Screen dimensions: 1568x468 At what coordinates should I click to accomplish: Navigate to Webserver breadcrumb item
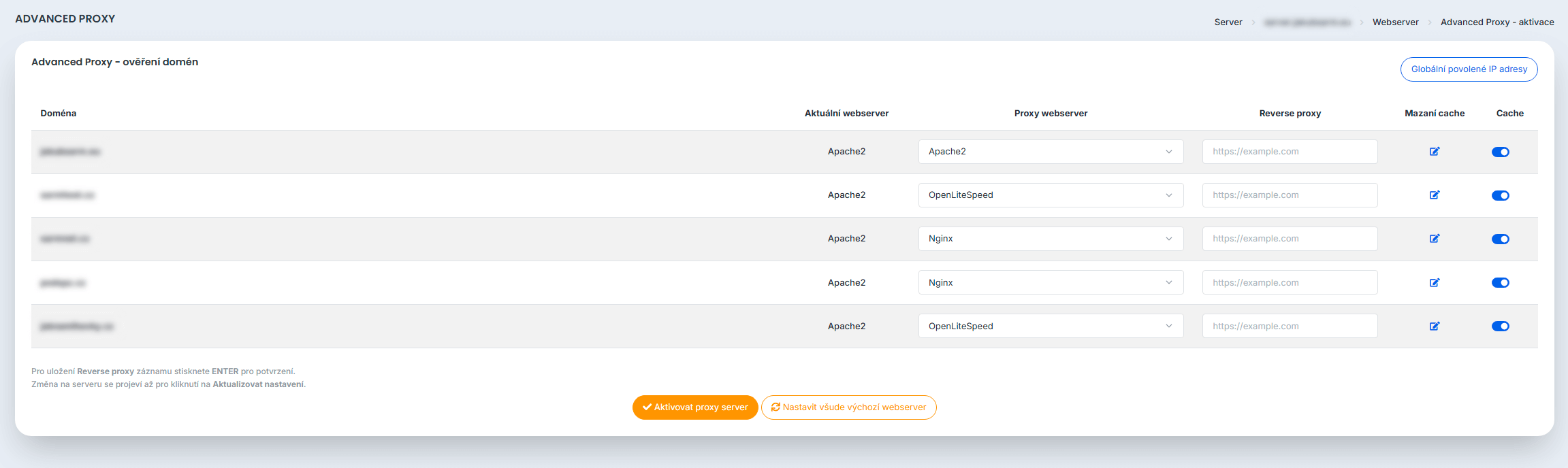tap(1395, 22)
